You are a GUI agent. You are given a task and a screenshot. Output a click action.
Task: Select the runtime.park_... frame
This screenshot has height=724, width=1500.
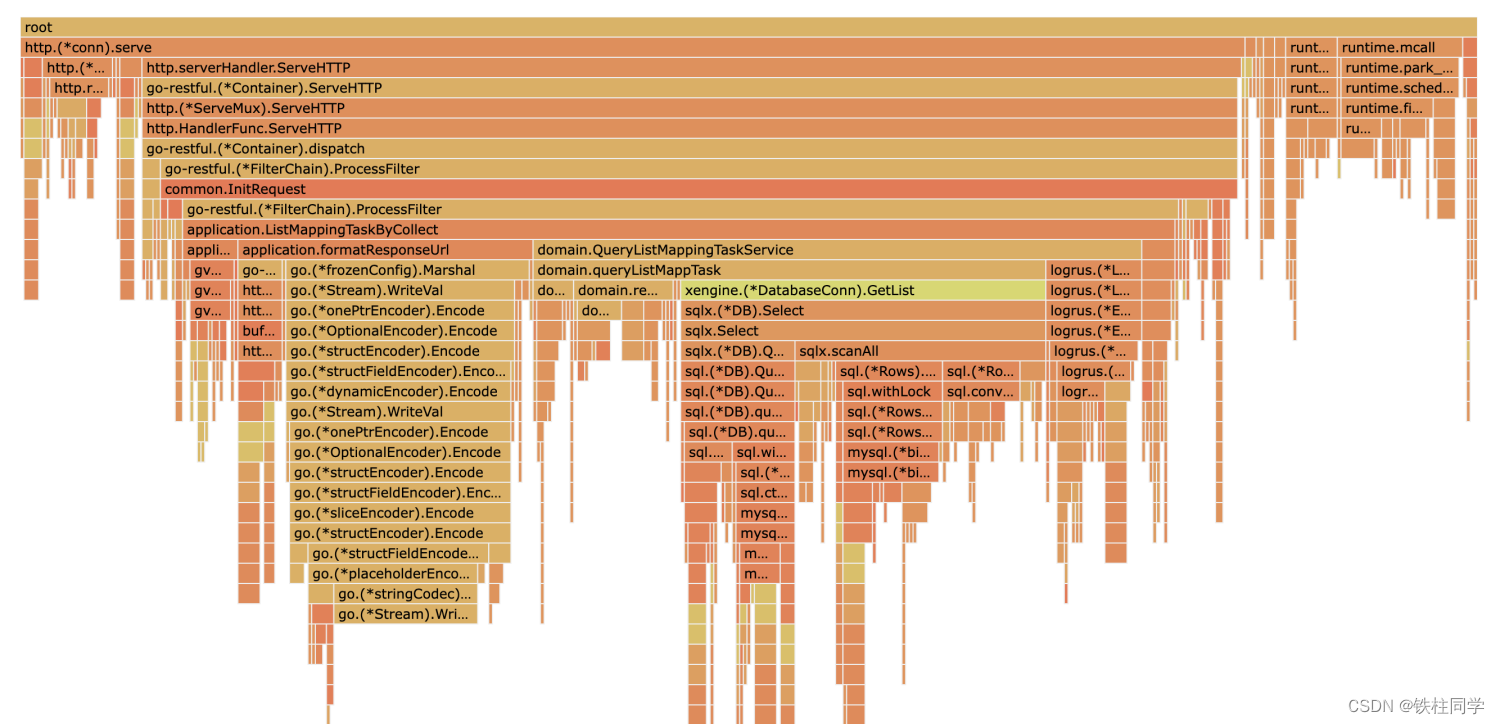pyautogui.click(x=1399, y=68)
